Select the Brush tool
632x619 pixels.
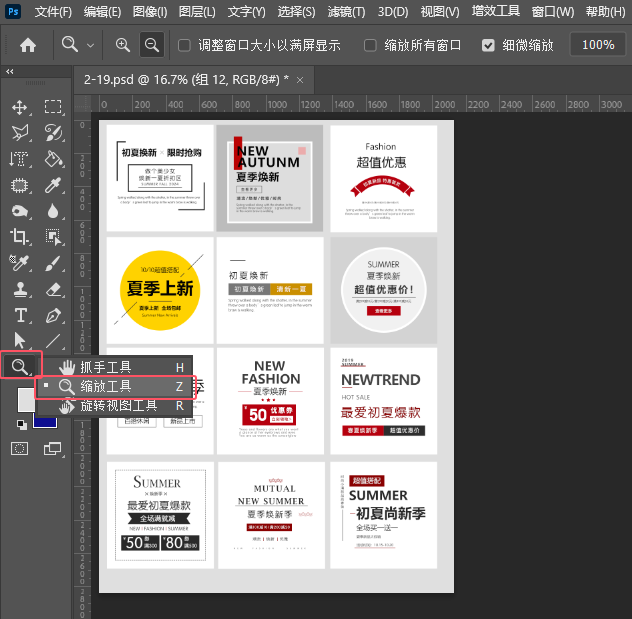54,263
